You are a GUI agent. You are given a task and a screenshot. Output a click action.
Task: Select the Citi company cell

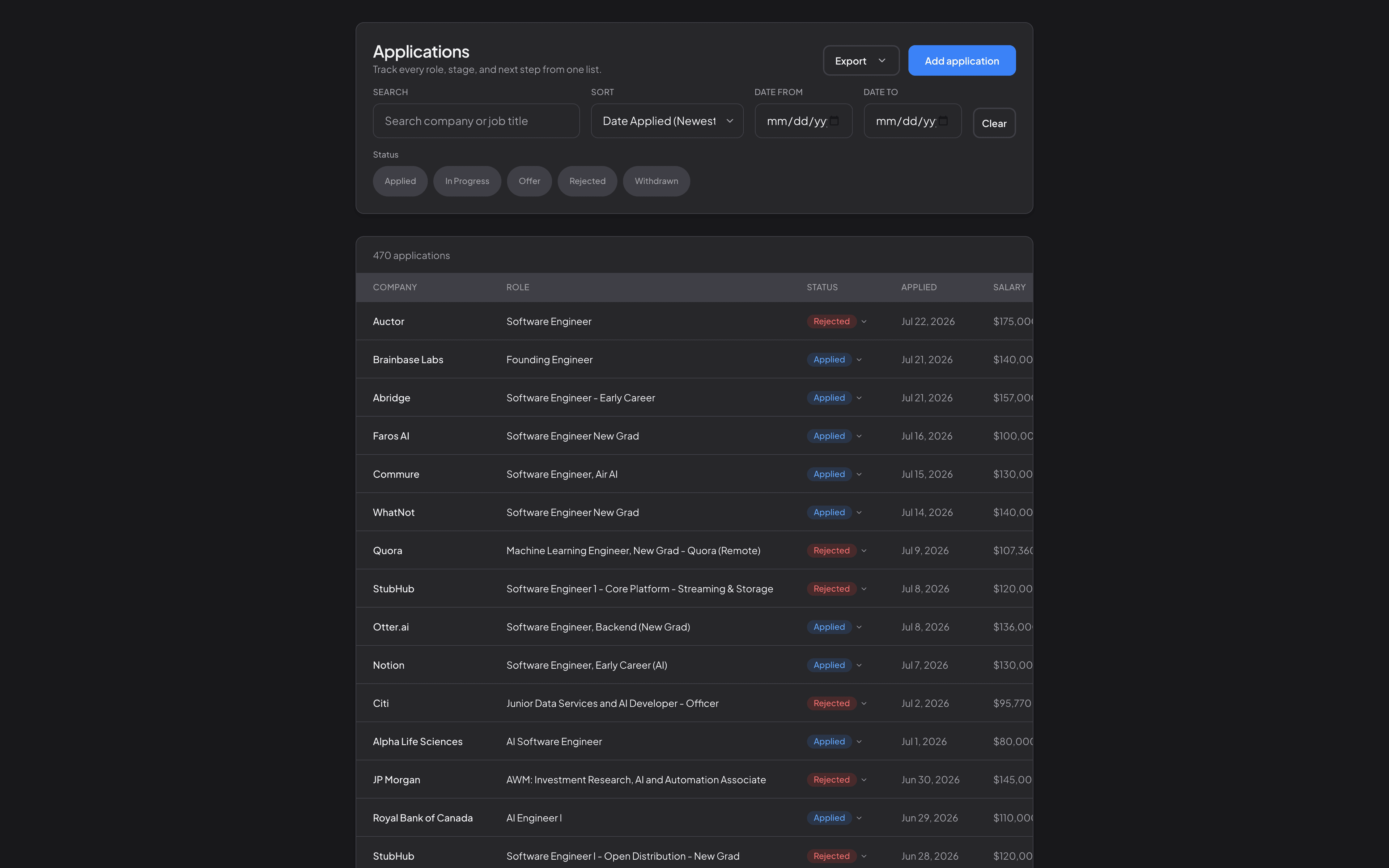coord(381,703)
